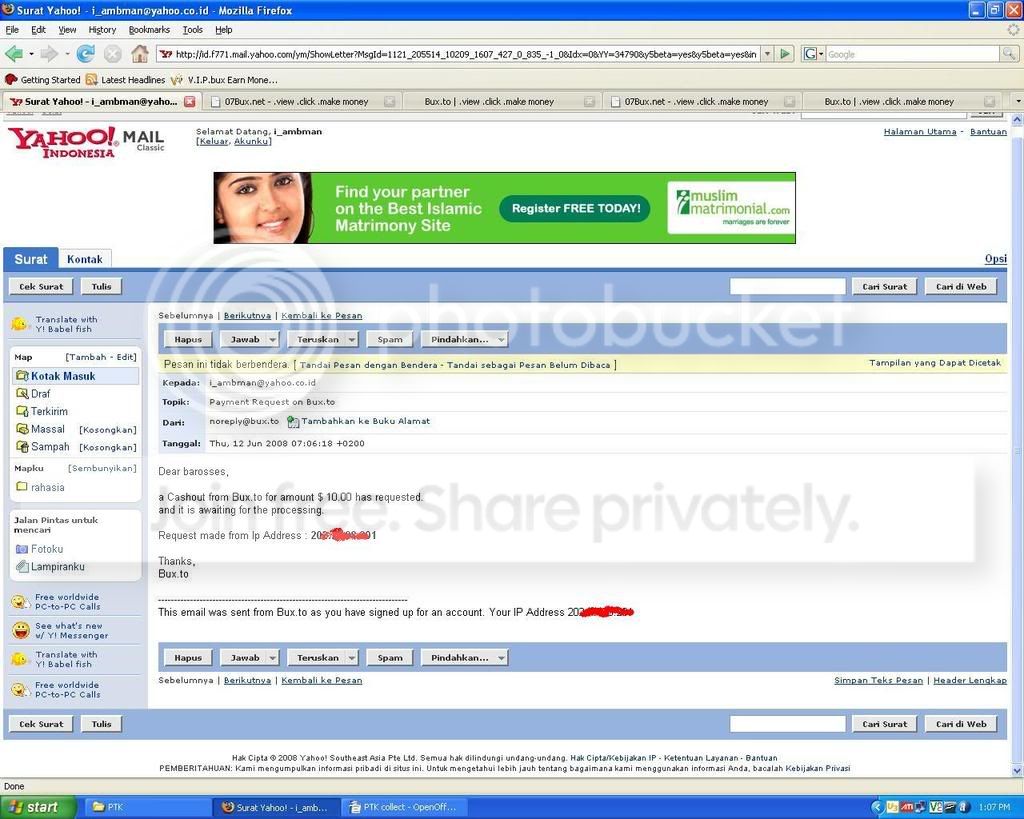Open the Bookmarks menu
The width and height of the screenshot is (1024, 819).
(149, 29)
